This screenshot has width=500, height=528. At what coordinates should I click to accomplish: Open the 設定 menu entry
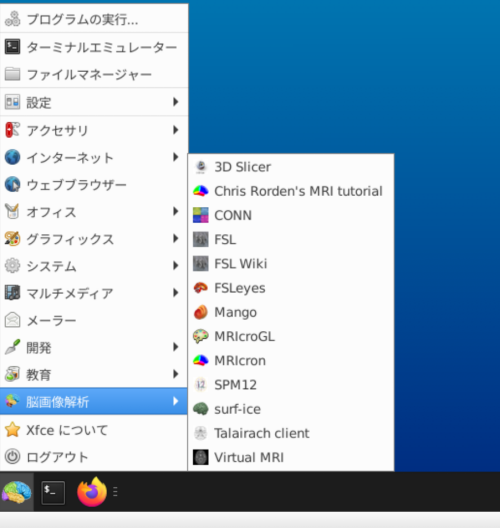(94, 102)
